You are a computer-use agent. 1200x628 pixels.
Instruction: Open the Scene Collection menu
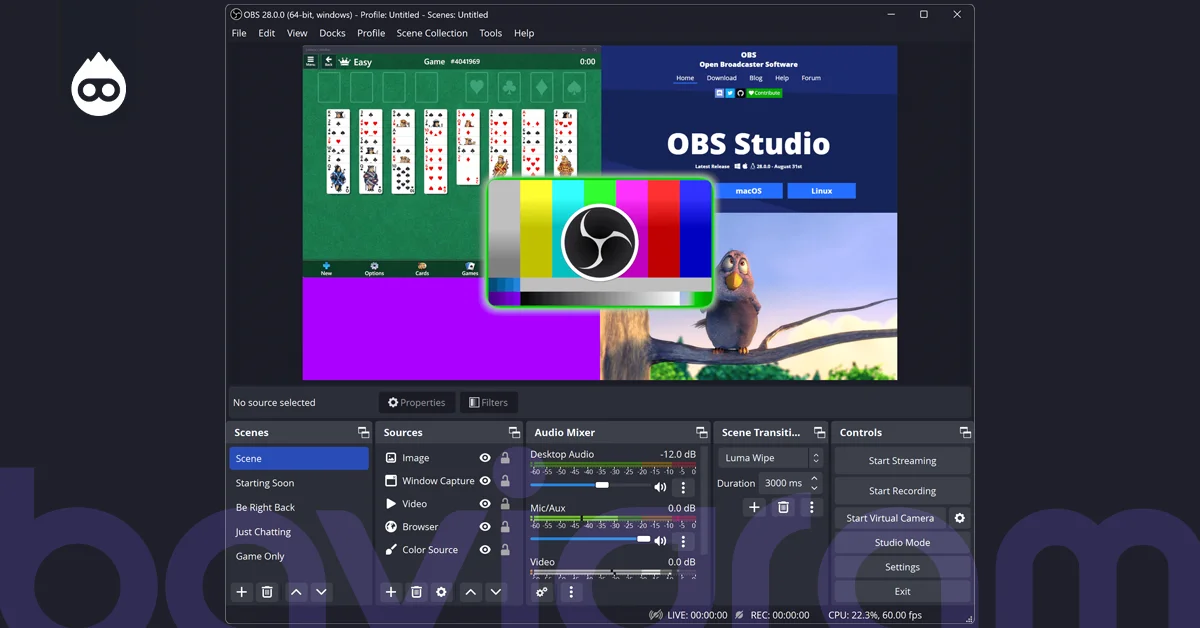pos(432,33)
